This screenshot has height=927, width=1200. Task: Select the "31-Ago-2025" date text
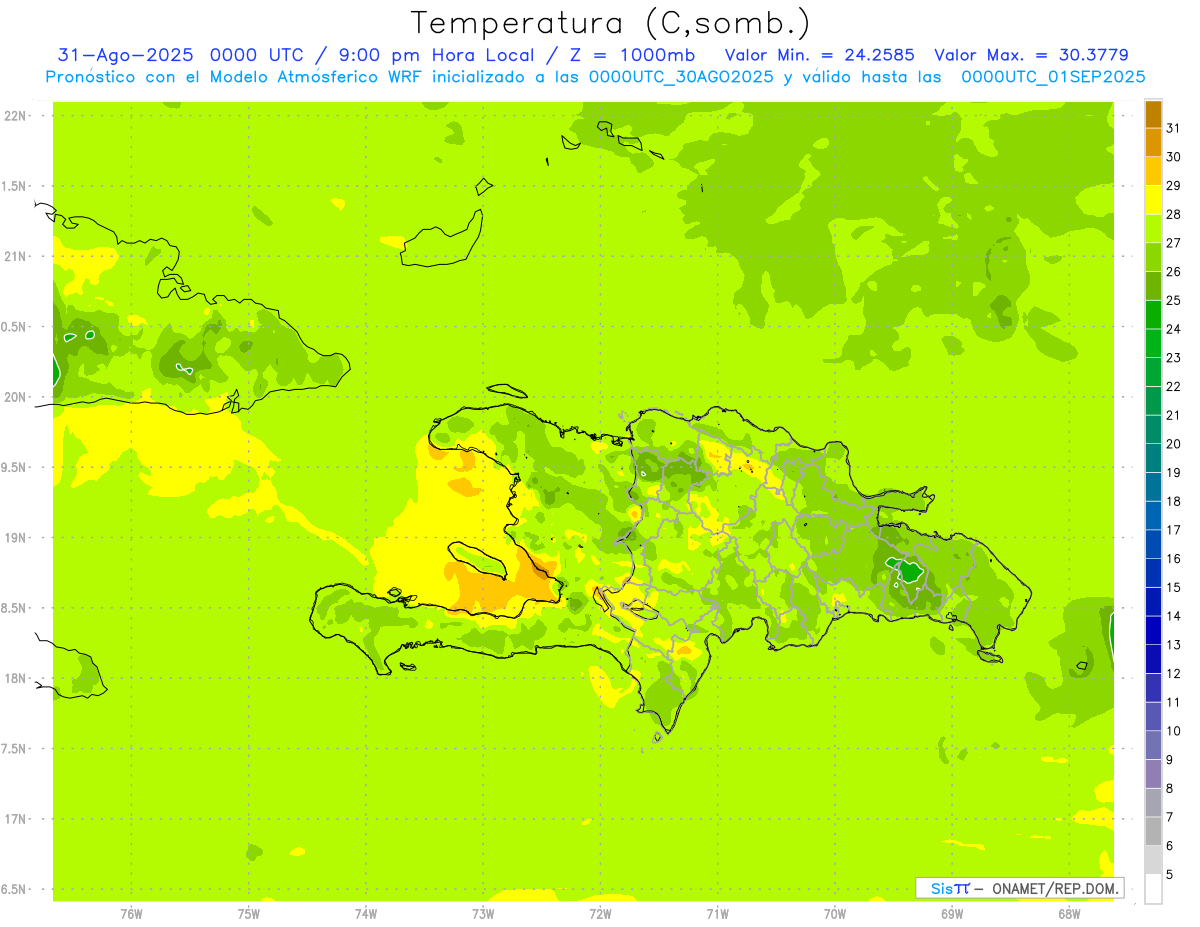pyautogui.click(x=126, y=55)
